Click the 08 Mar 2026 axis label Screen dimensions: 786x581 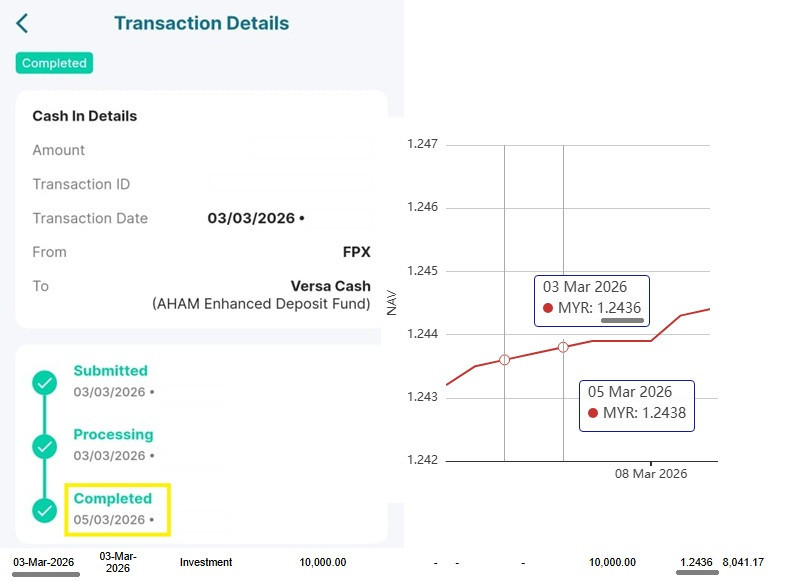click(x=651, y=474)
